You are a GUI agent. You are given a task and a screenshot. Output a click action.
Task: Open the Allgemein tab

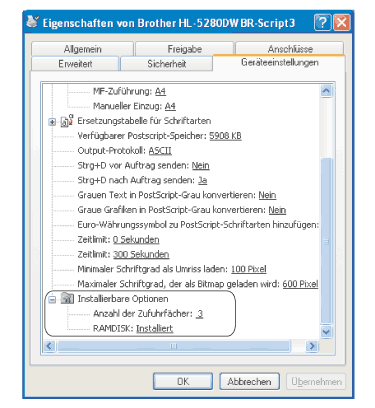(x=82, y=49)
